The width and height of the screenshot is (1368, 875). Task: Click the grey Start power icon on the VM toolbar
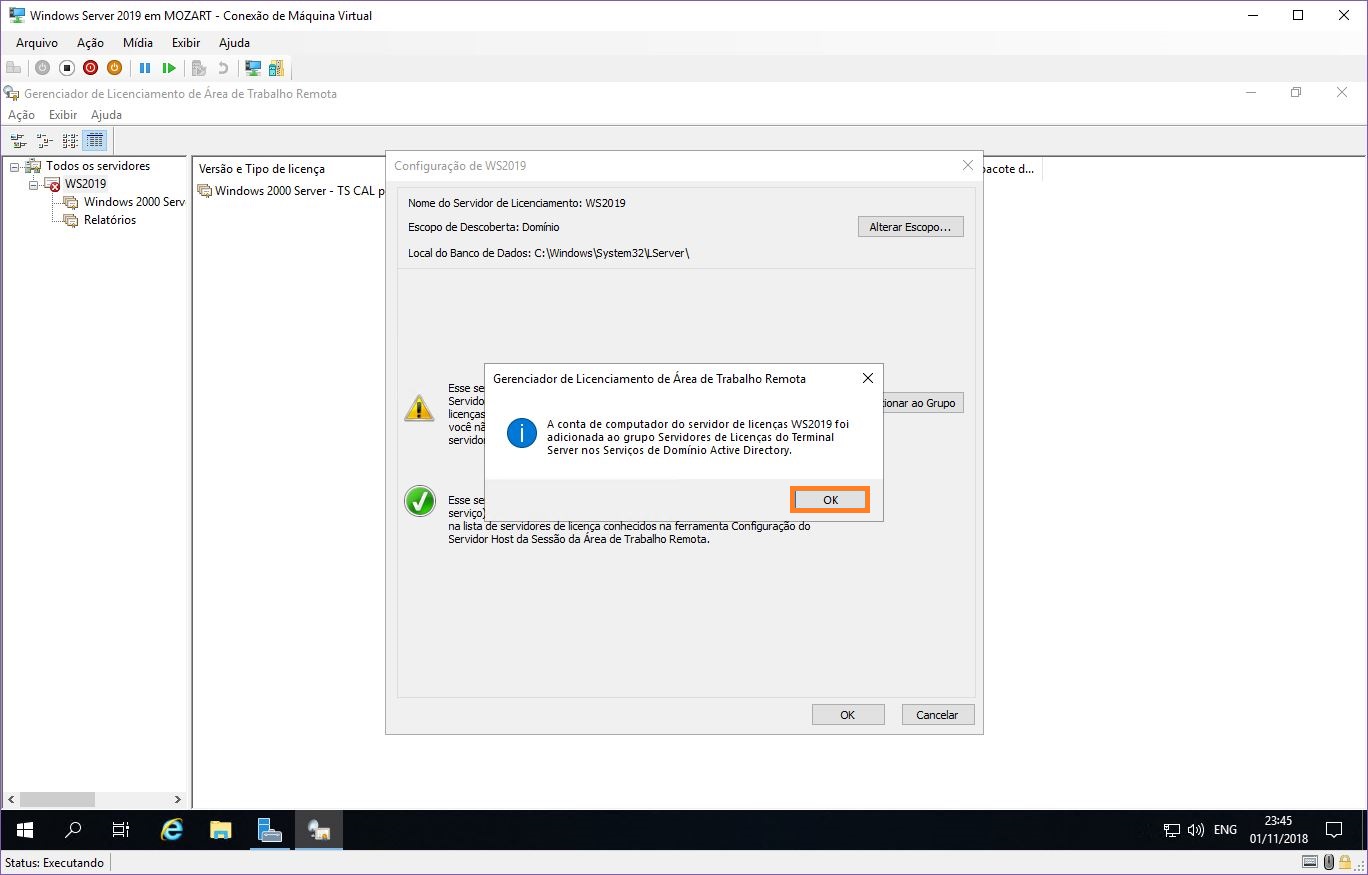(42, 68)
